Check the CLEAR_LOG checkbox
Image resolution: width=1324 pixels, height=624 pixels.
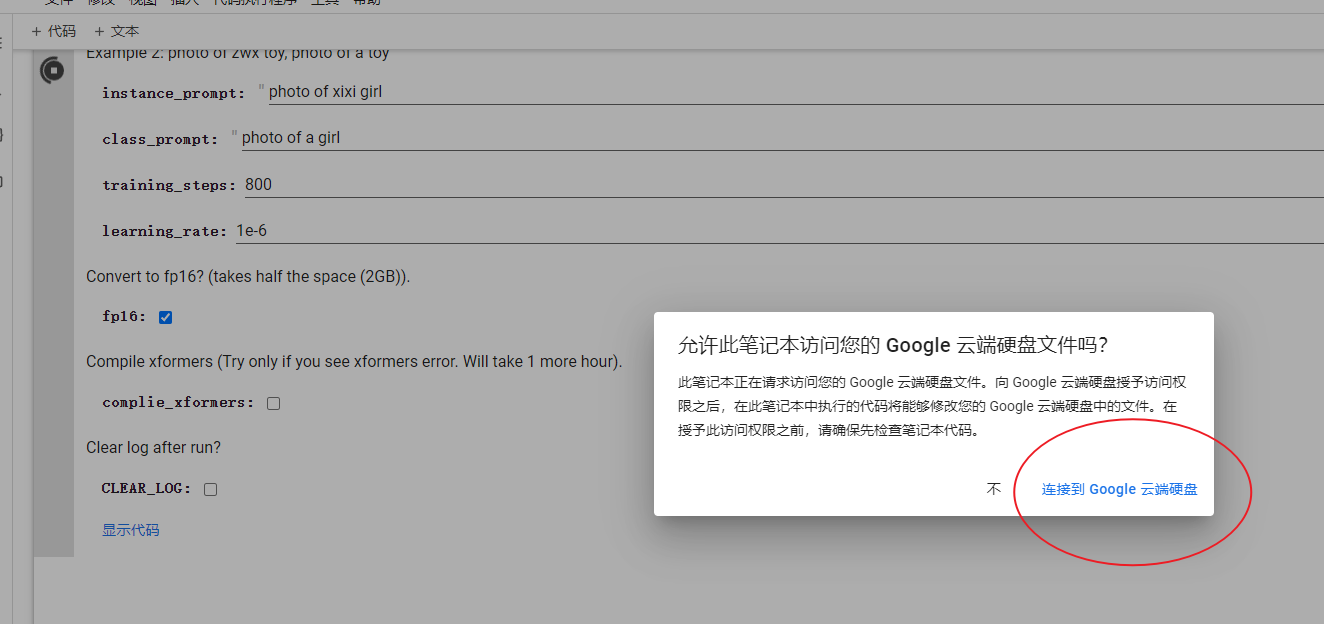[x=210, y=488]
